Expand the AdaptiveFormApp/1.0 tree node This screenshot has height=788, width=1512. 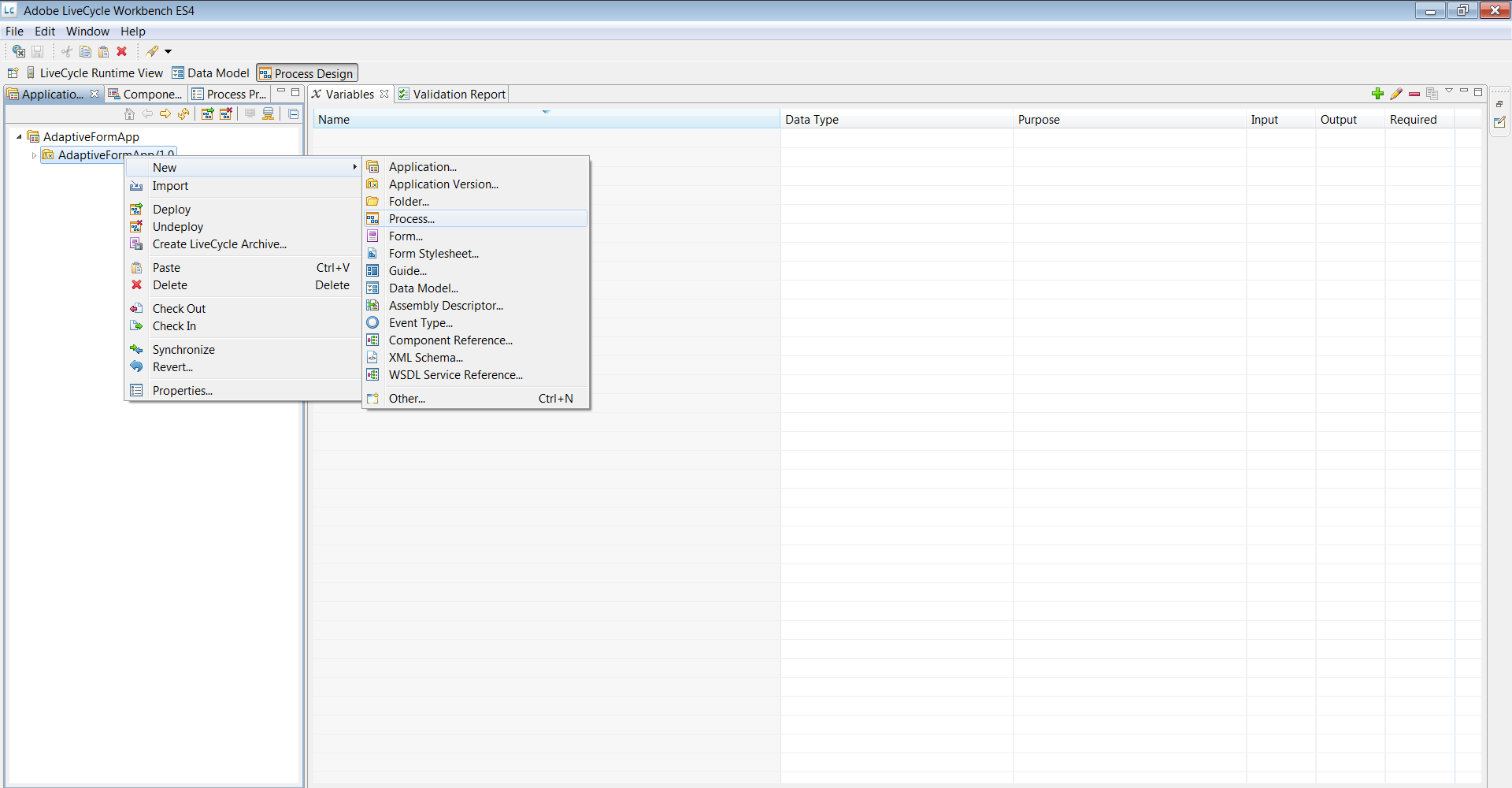pos(34,155)
